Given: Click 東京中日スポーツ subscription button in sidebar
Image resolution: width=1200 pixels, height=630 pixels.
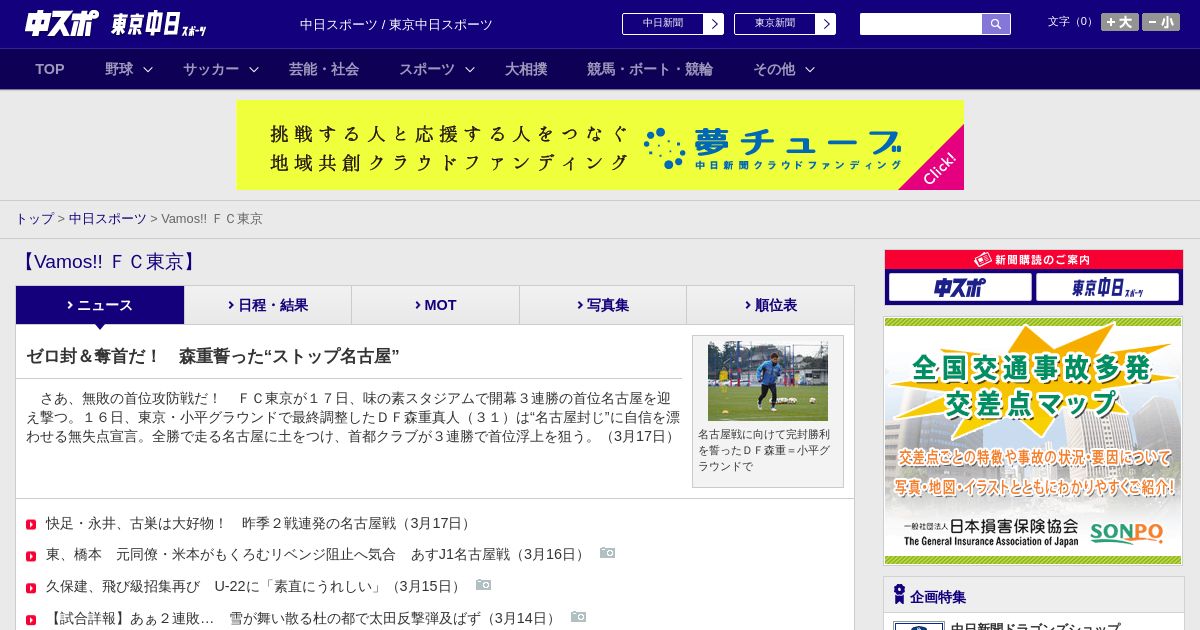Looking at the screenshot, I should (1107, 287).
